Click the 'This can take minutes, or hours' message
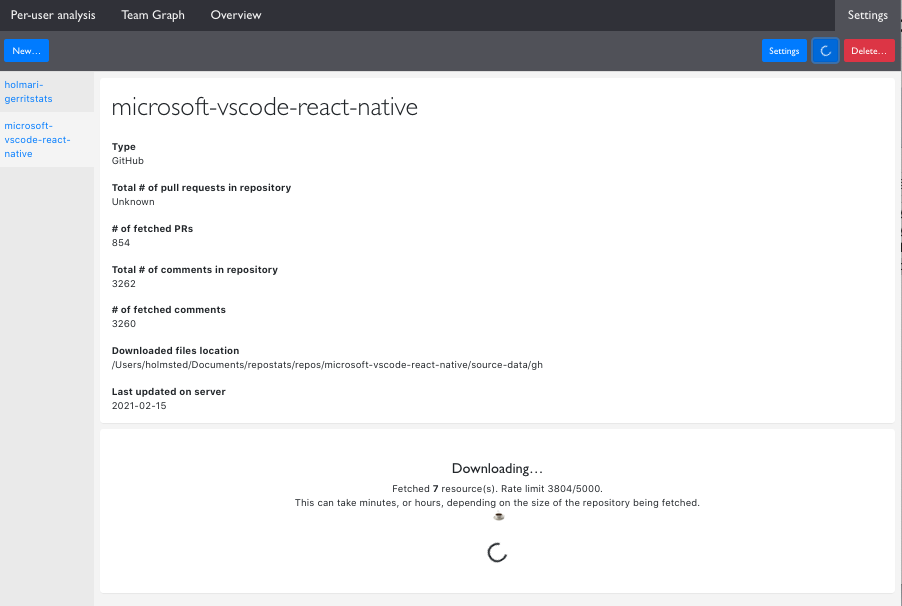 coord(497,502)
